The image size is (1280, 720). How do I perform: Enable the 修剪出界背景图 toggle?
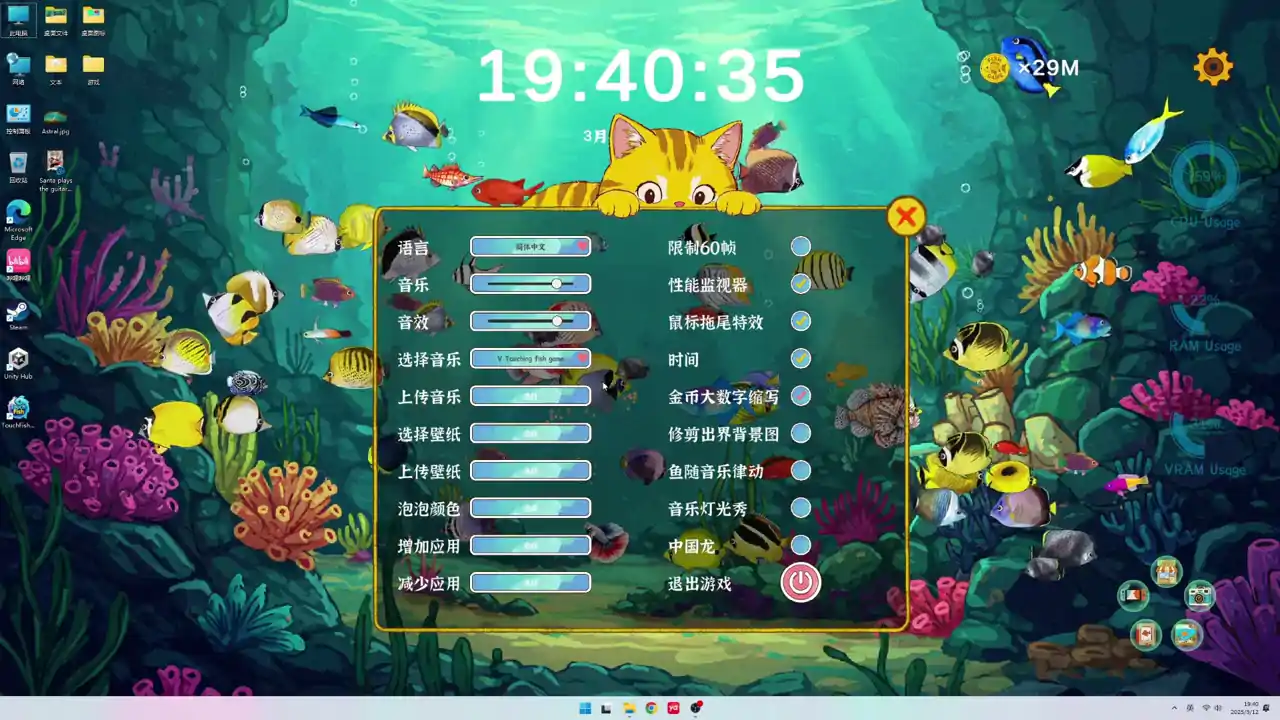(x=800, y=433)
